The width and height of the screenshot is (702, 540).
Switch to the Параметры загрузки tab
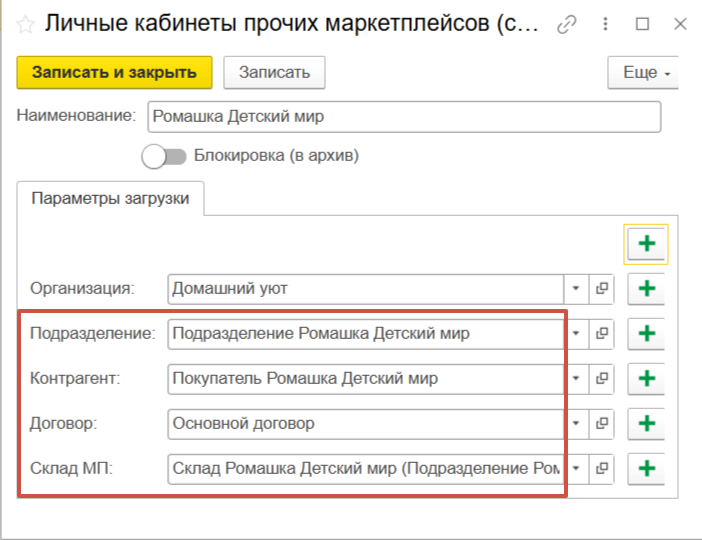click(111, 198)
